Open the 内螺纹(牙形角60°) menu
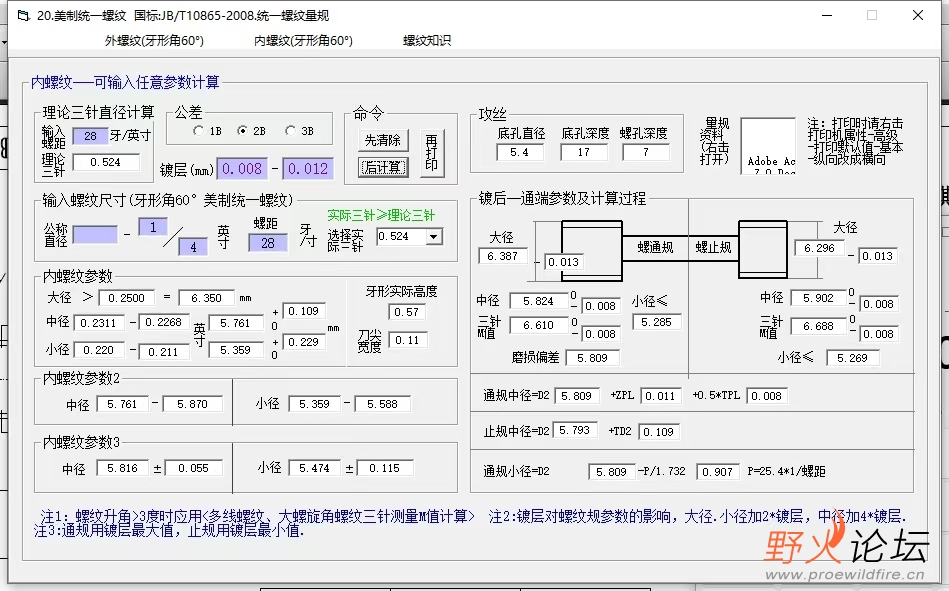The image size is (949, 591). coord(303,41)
